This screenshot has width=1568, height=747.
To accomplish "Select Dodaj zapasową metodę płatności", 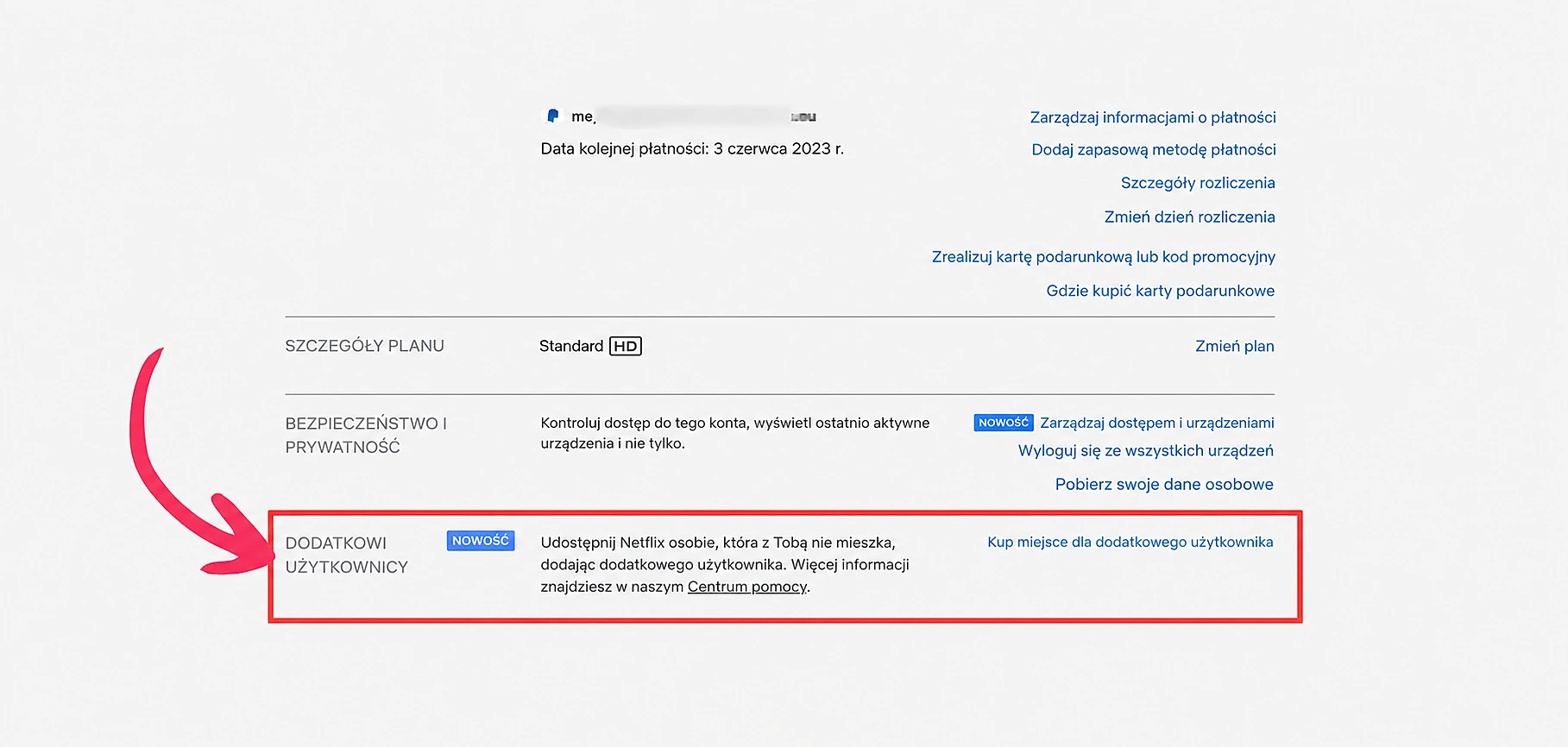I will [x=1154, y=150].
